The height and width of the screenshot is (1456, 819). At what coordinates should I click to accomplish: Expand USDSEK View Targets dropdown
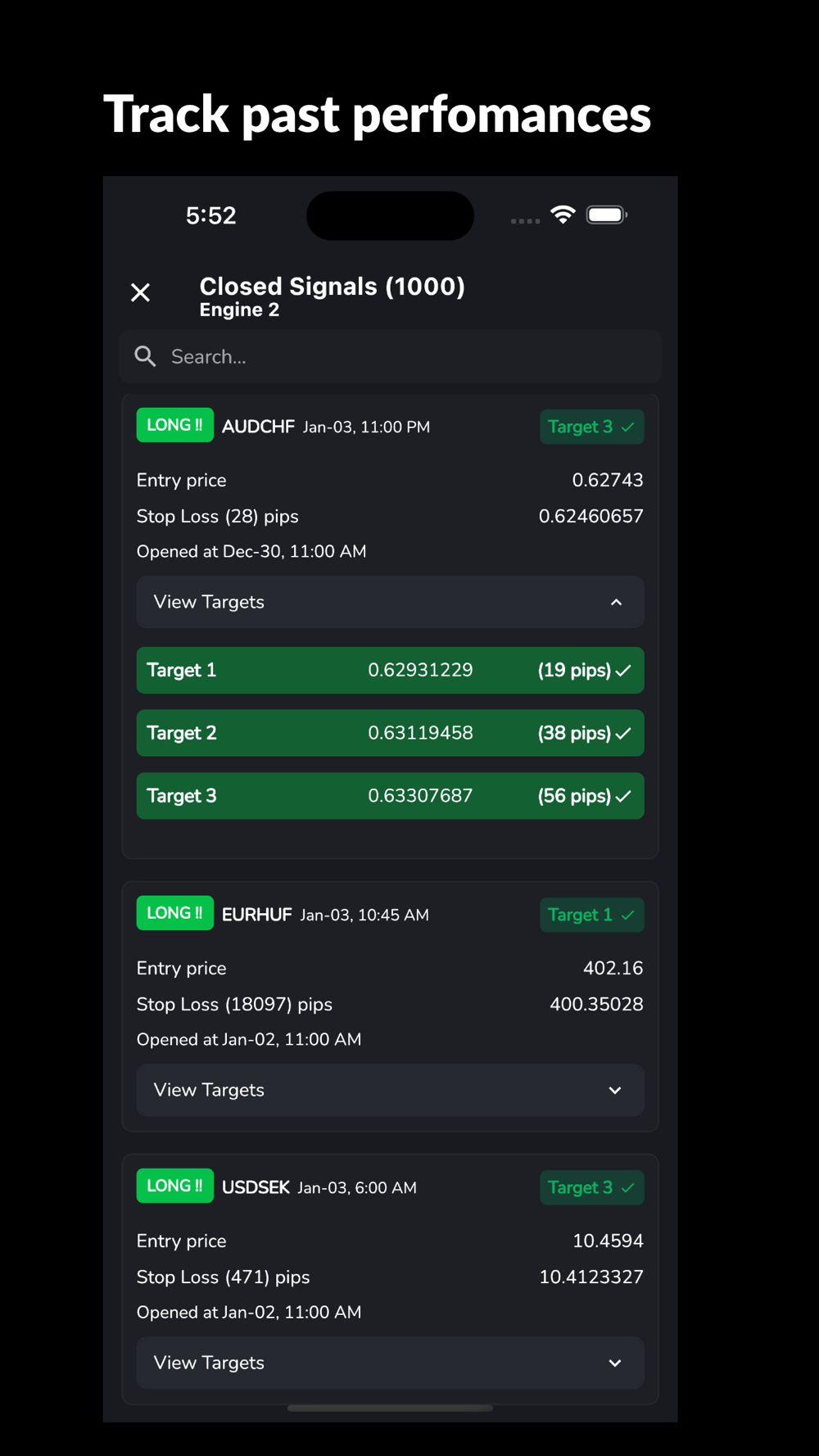(x=390, y=1363)
